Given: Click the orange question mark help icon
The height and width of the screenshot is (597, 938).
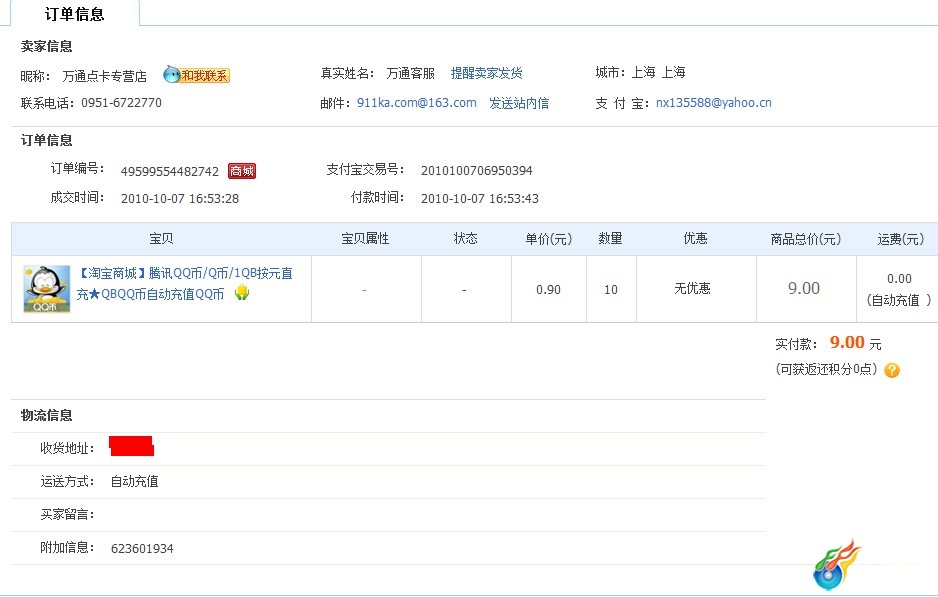Looking at the screenshot, I should coord(891,370).
